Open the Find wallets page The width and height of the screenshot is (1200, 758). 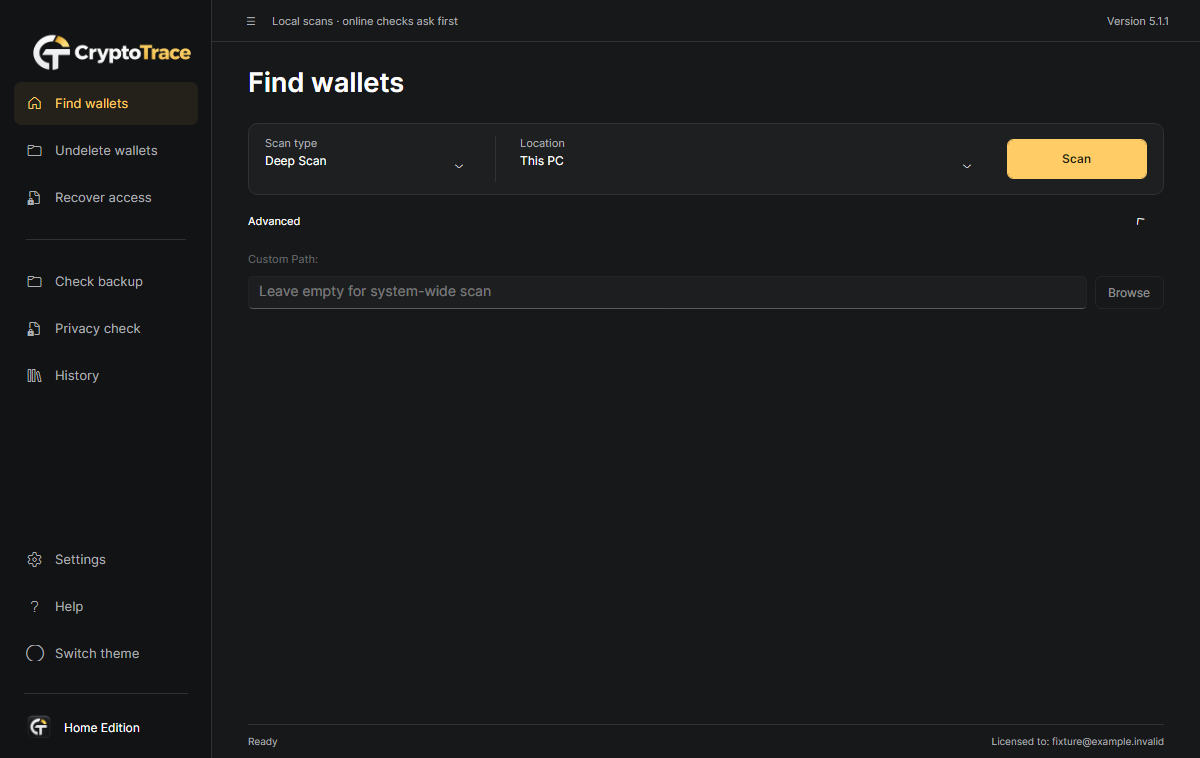(106, 103)
